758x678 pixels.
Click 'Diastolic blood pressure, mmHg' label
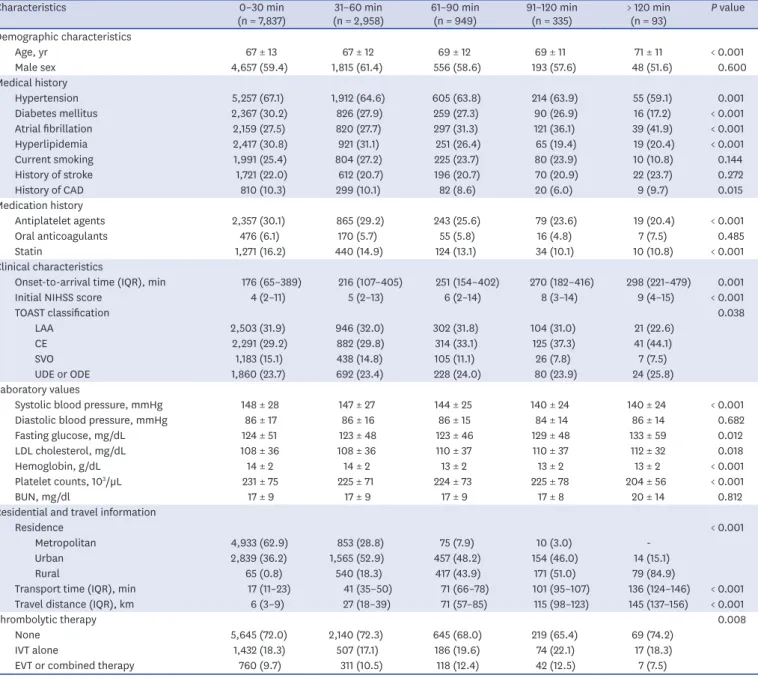91,420
